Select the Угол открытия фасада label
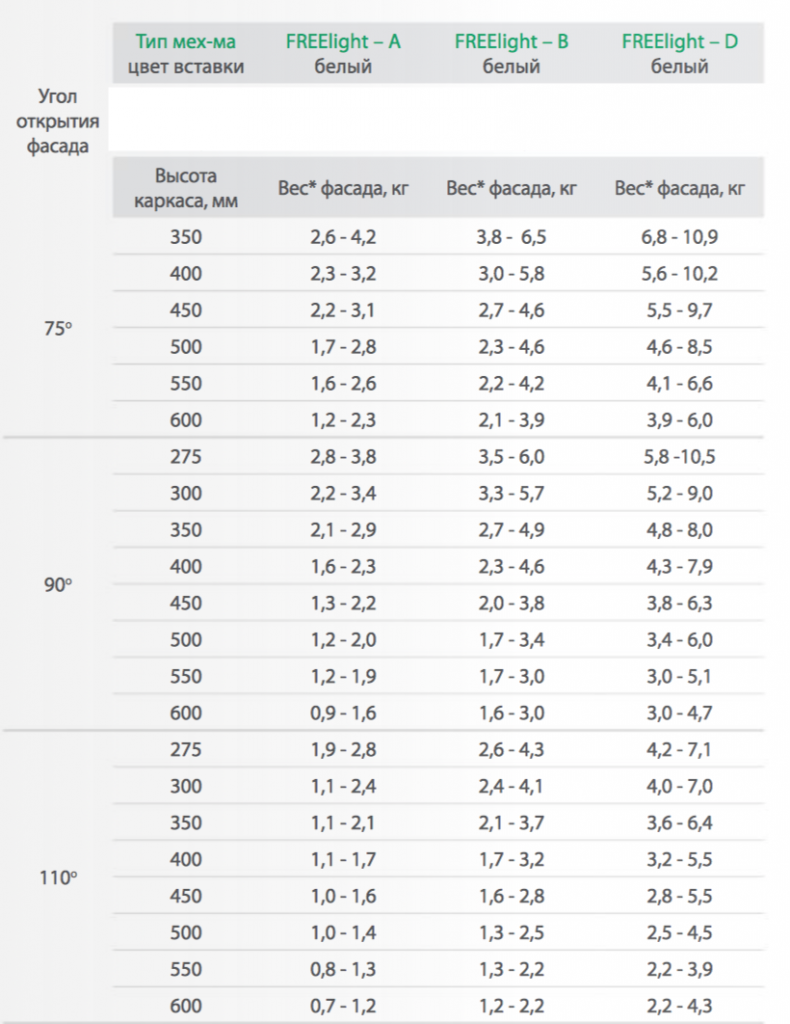790x1024 pixels. pos(57,121)
